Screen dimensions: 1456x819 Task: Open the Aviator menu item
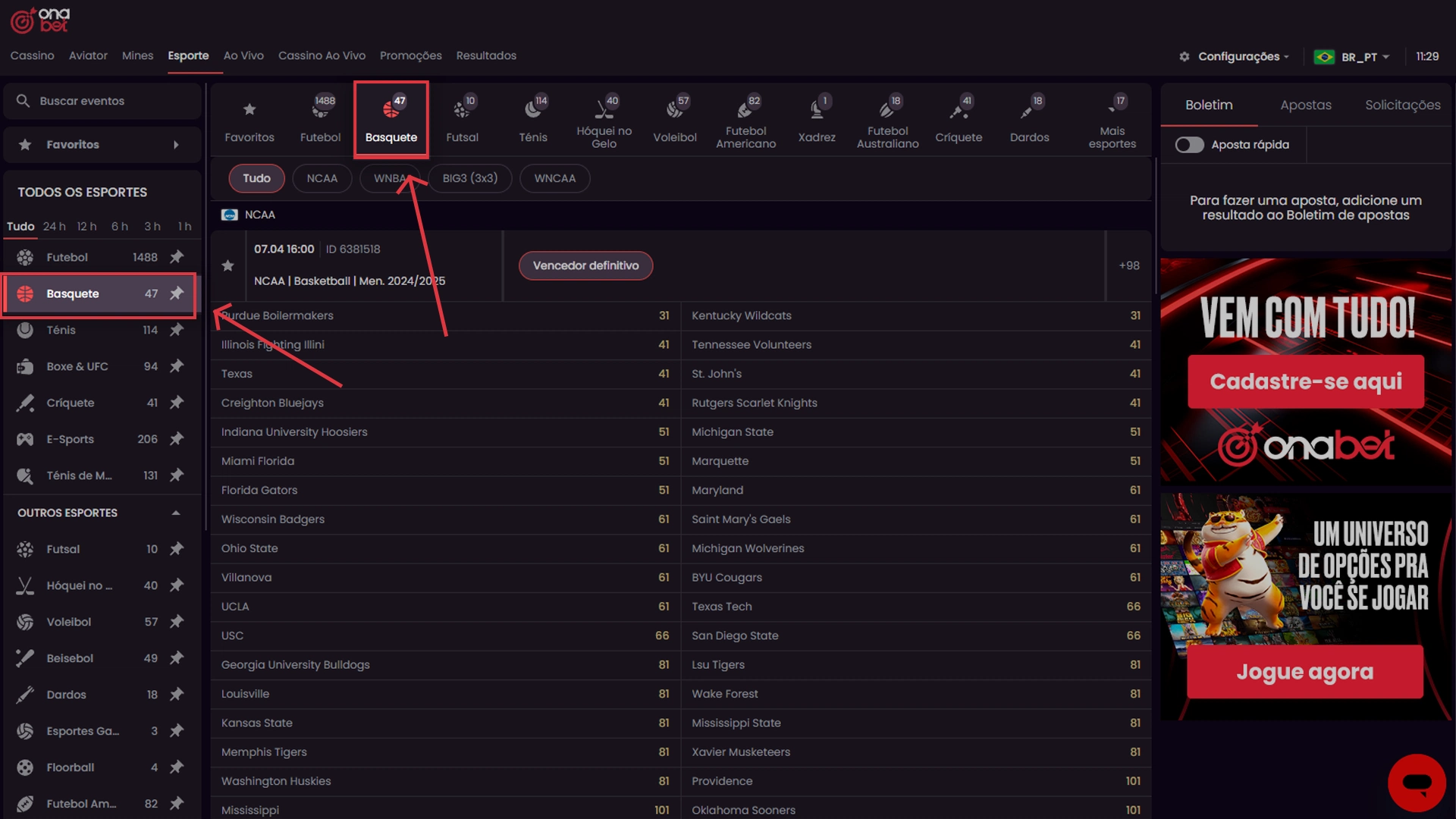[x=88, y=55]
